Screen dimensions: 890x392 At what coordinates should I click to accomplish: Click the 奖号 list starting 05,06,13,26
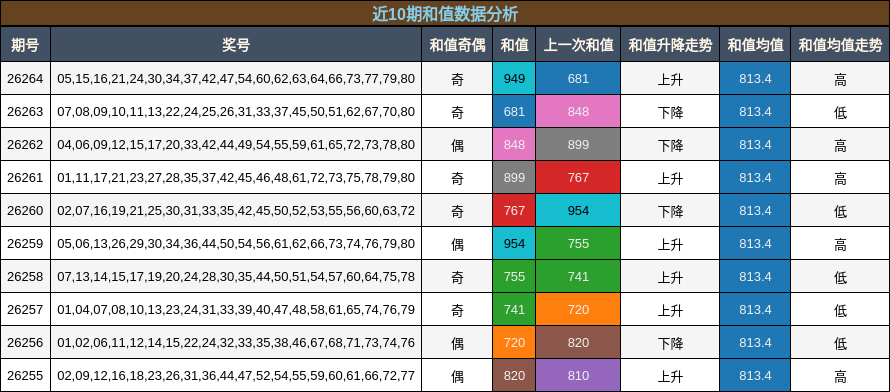coord(236,243)
